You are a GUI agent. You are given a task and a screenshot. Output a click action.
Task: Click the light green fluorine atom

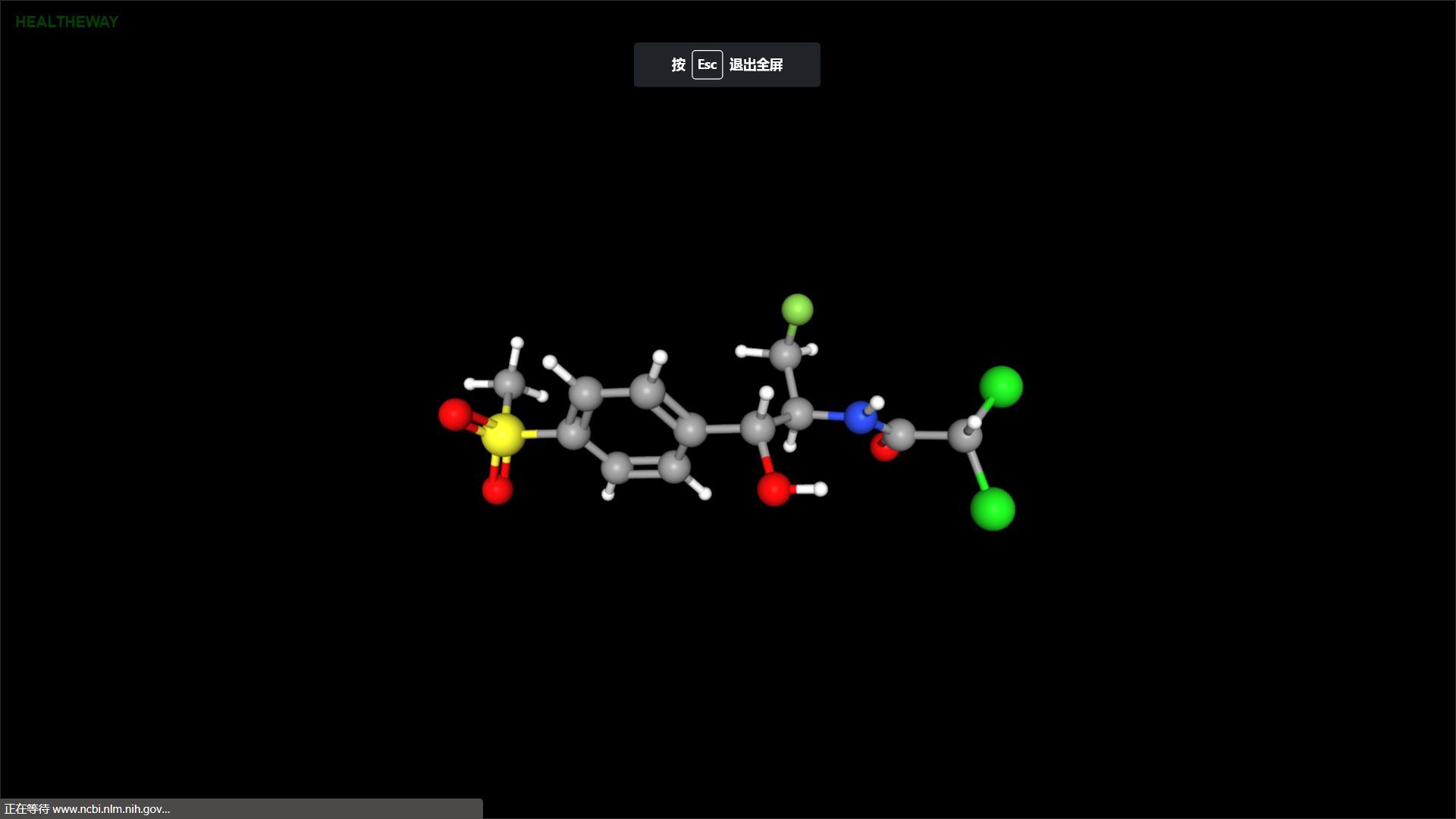(797, 309)
